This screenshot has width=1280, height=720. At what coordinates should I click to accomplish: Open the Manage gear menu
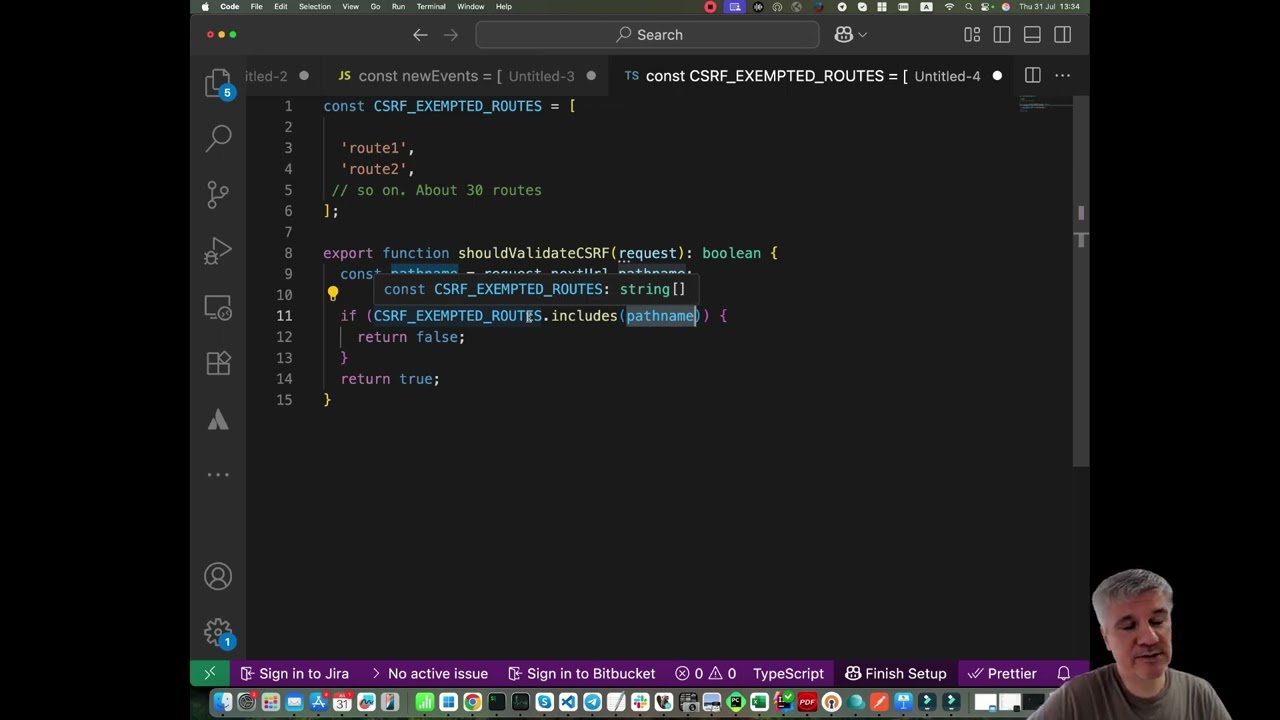[x=218, y=632]
